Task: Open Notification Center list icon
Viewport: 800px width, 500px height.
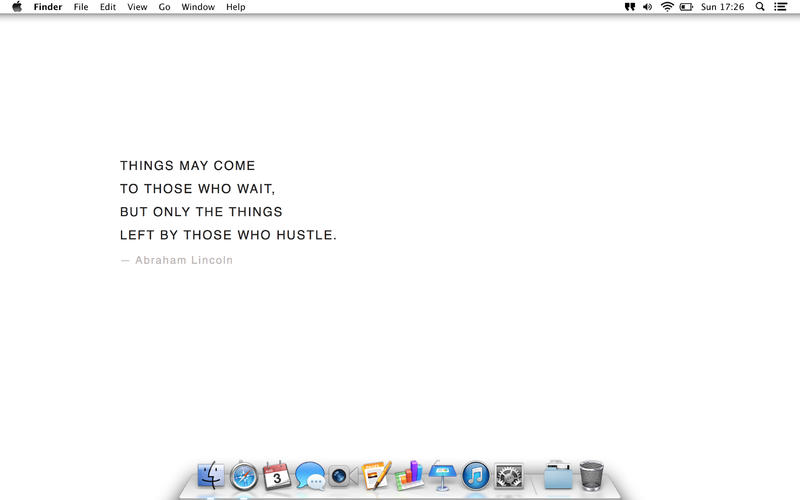Action: [780, 7]
